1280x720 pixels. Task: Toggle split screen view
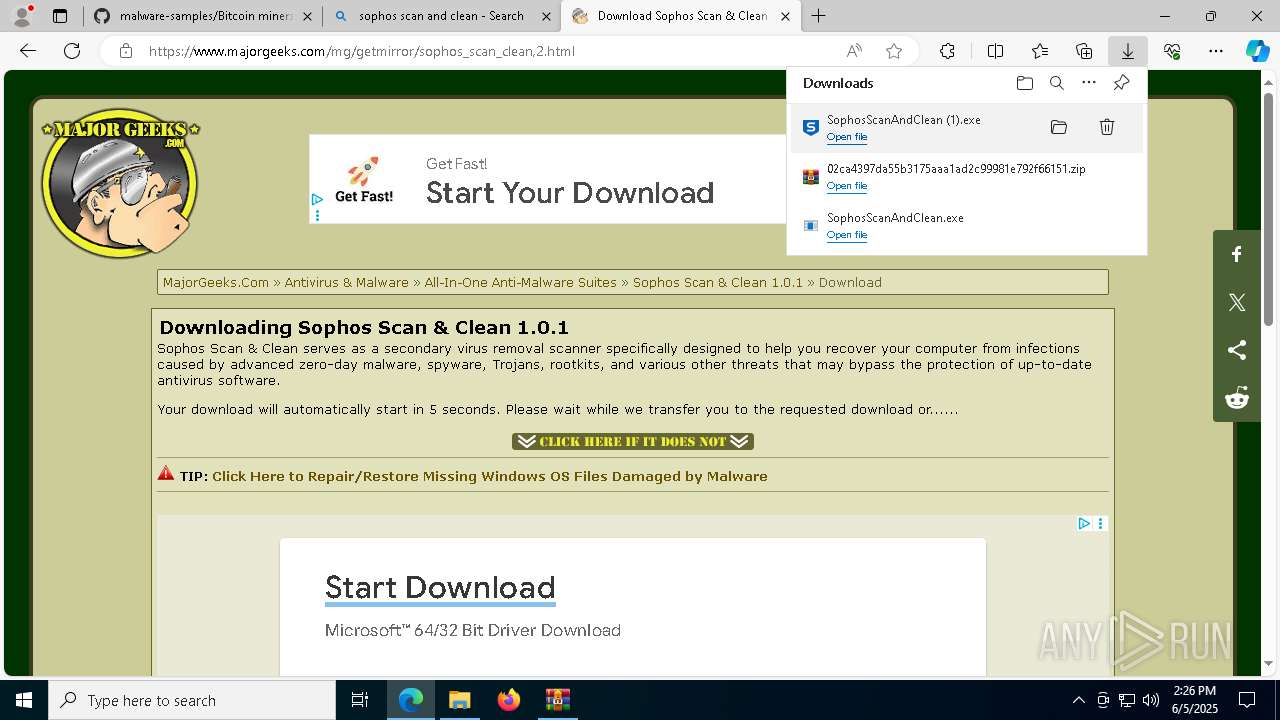[x=995, y=51]
